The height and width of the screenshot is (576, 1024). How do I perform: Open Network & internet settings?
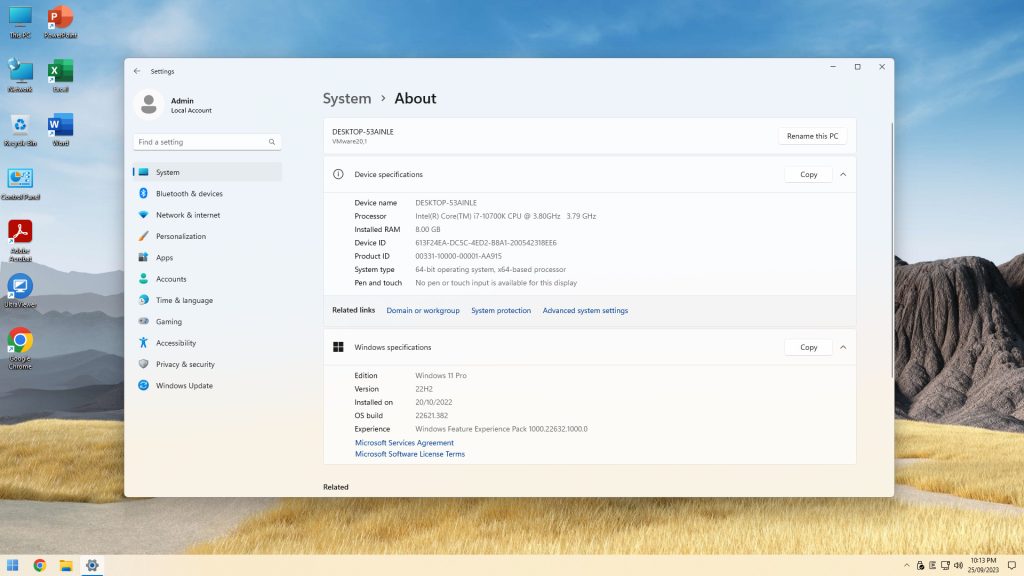(207, 215)
